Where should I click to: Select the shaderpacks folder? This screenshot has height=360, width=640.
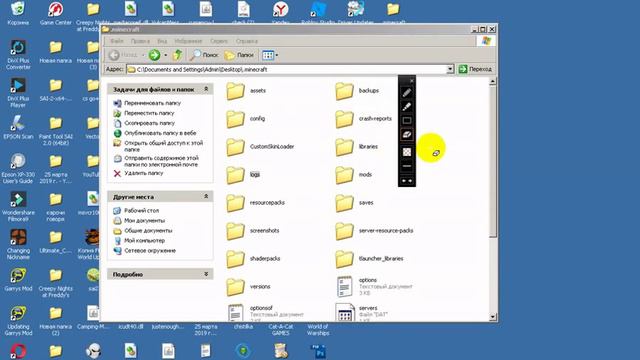point(253,259)
